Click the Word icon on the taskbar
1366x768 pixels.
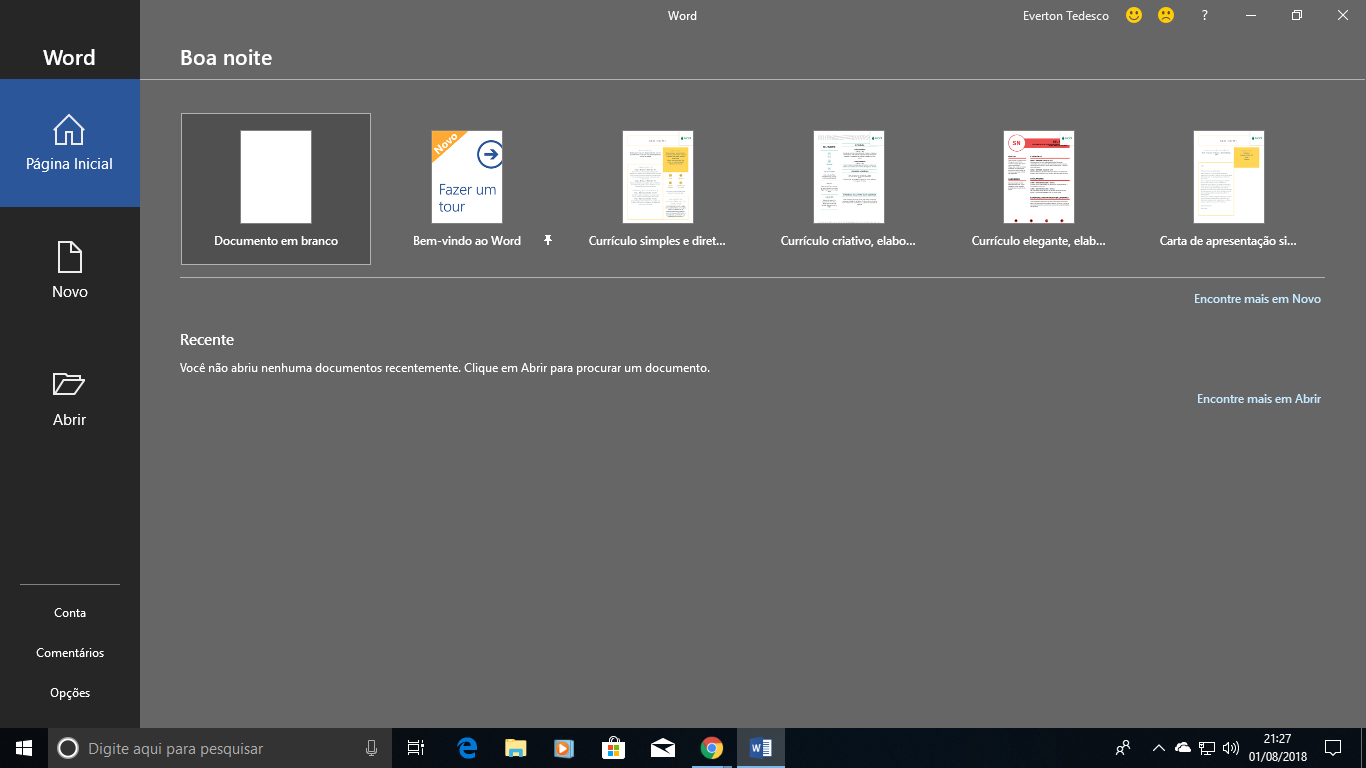[760, 748]
